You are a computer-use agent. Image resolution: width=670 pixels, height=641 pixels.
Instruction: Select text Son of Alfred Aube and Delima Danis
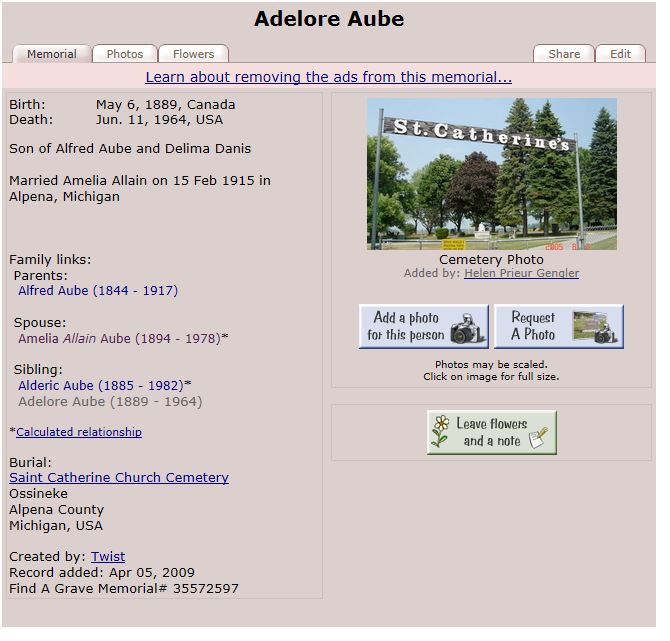tap(130, 149)
